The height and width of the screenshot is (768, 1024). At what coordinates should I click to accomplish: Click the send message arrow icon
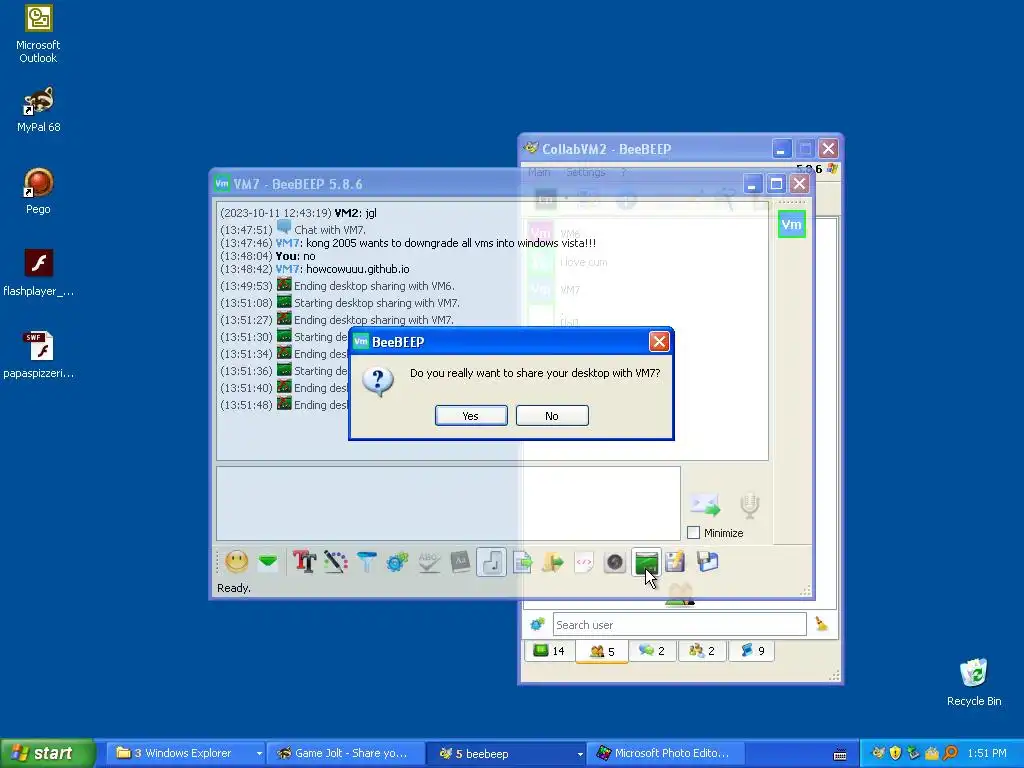coord(705,505)
